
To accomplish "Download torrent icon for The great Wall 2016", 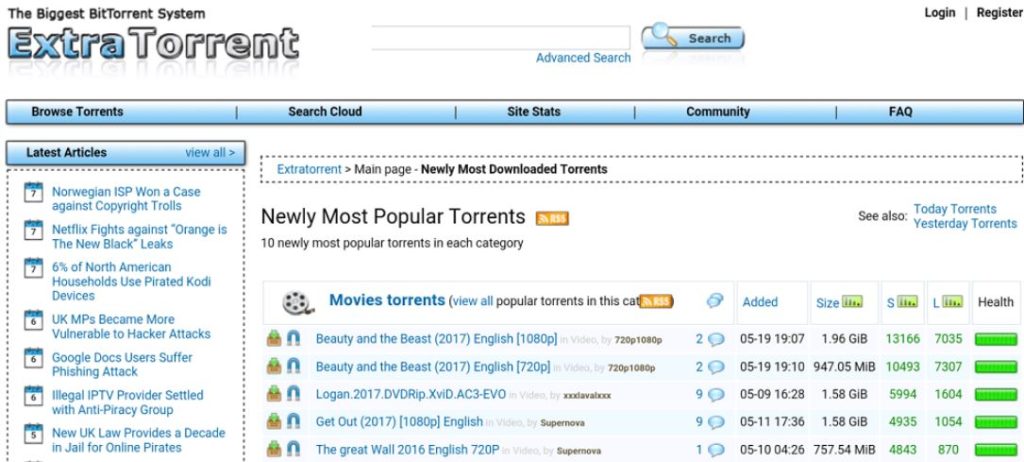I will [274, 450].
